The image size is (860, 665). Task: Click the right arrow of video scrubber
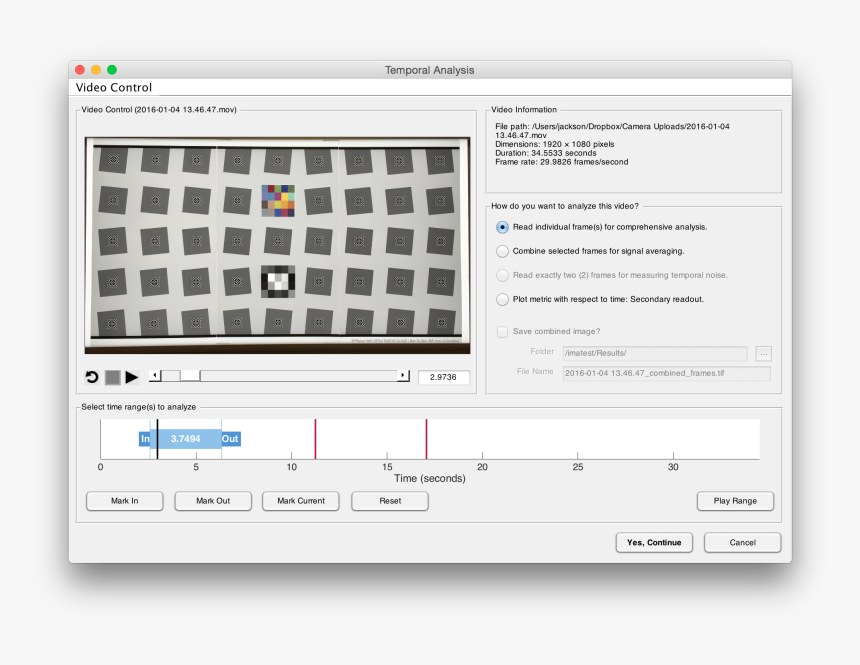point(403,376)
